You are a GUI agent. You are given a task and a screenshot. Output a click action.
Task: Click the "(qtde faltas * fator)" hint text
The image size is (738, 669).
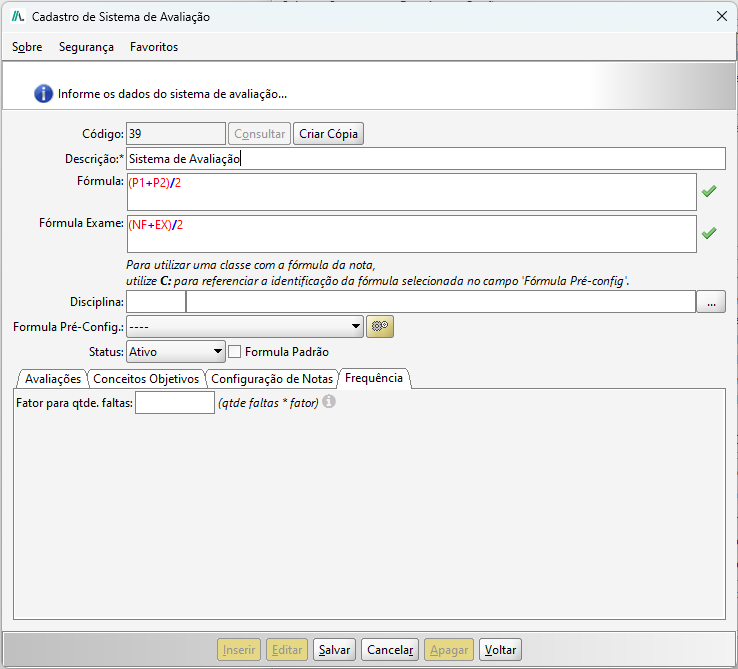[268, 403]
